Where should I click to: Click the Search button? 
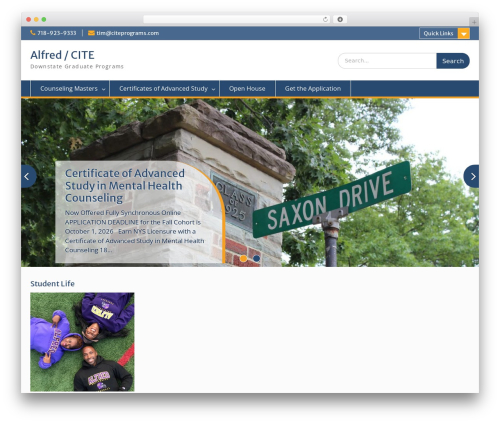453,61
